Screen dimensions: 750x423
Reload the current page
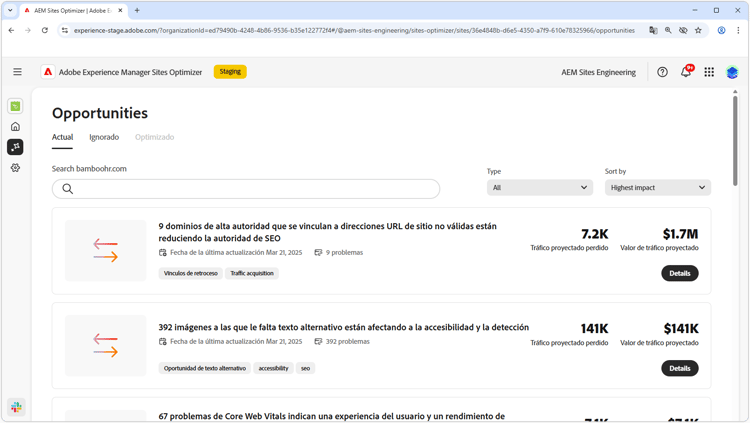[44, 30]
